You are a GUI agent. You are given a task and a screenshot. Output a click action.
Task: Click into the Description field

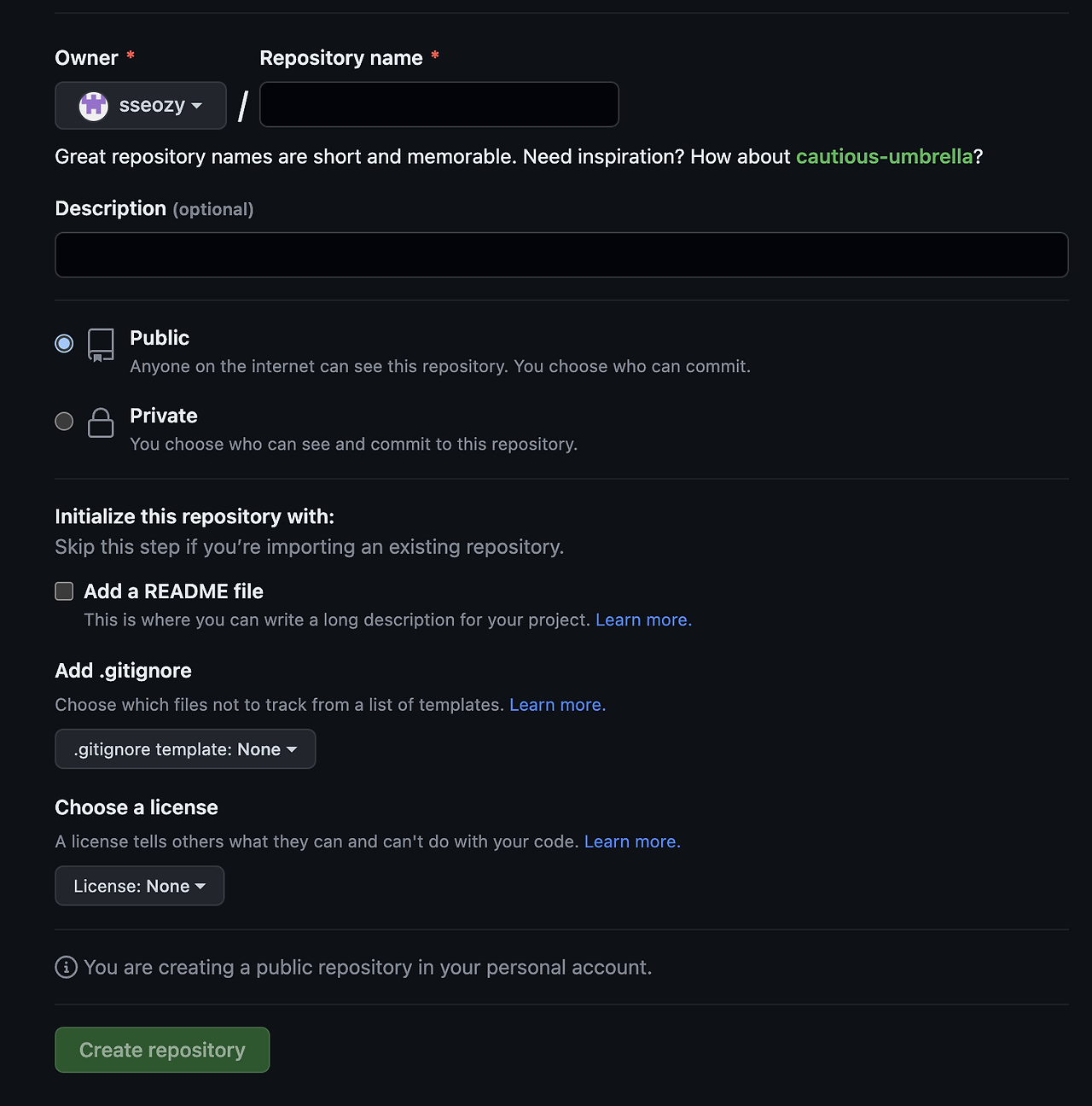point(561,254)
